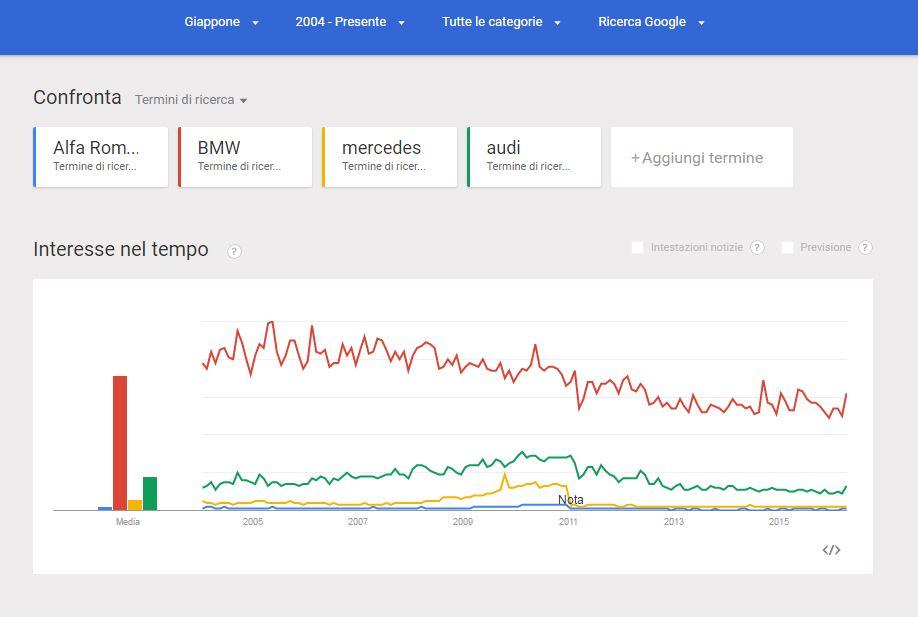Click the Nota marker on chart
918x617 pixels.
pos(571,499)
